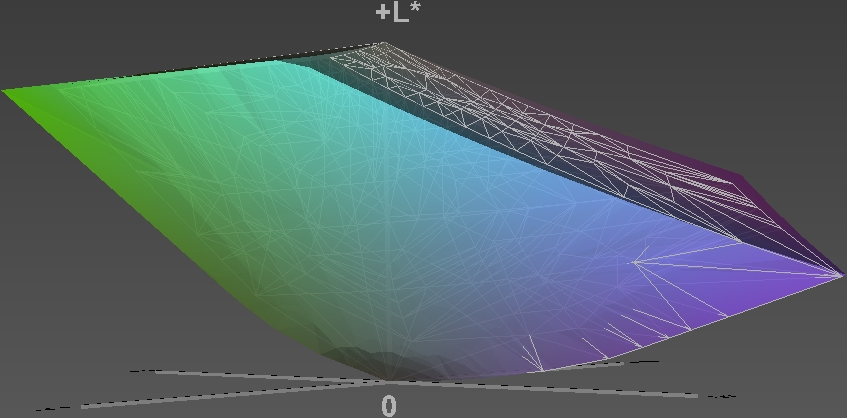Click the 3D color gamut volume

click(x=424, y=212)
